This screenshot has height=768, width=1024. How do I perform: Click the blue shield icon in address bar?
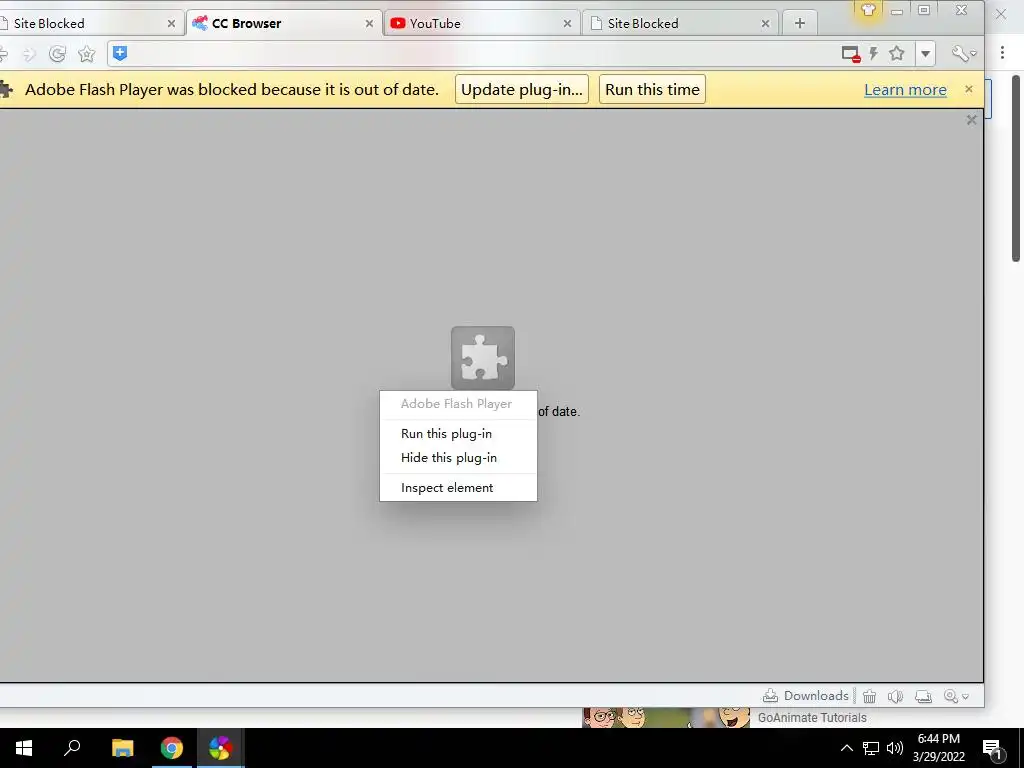[x=120, y=54]
